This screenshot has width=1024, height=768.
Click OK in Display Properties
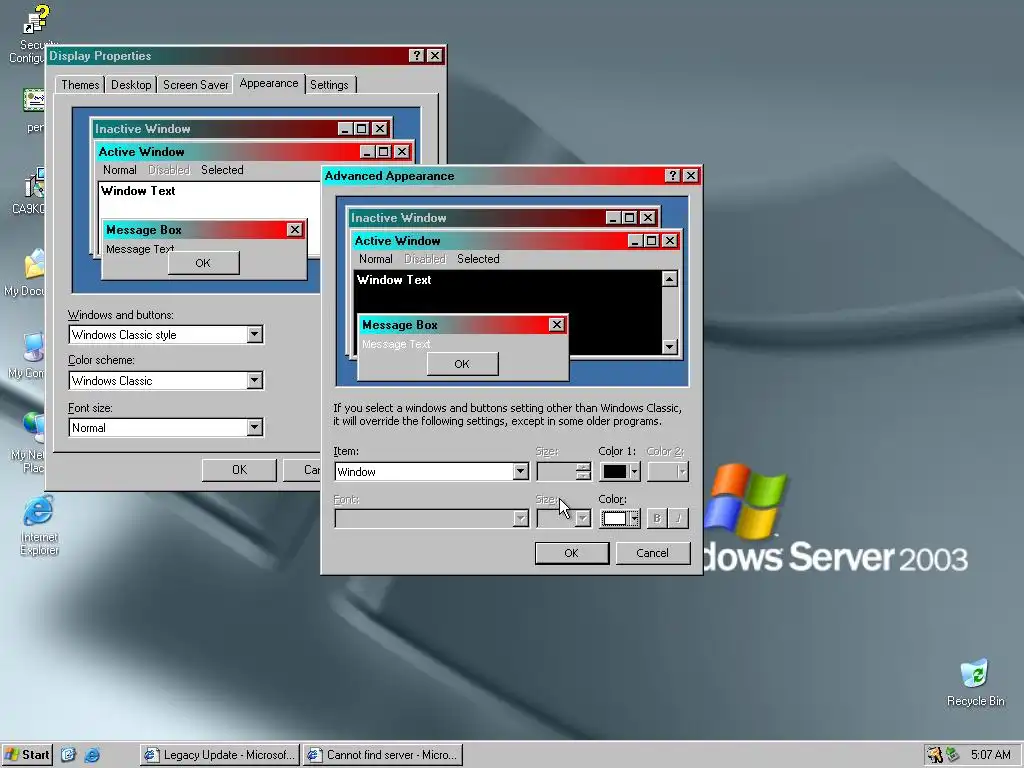239,470
